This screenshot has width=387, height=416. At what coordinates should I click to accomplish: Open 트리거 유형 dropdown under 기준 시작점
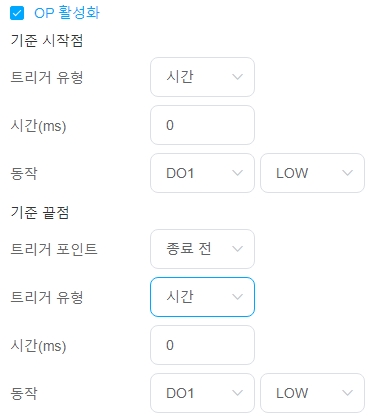[202, 77]
